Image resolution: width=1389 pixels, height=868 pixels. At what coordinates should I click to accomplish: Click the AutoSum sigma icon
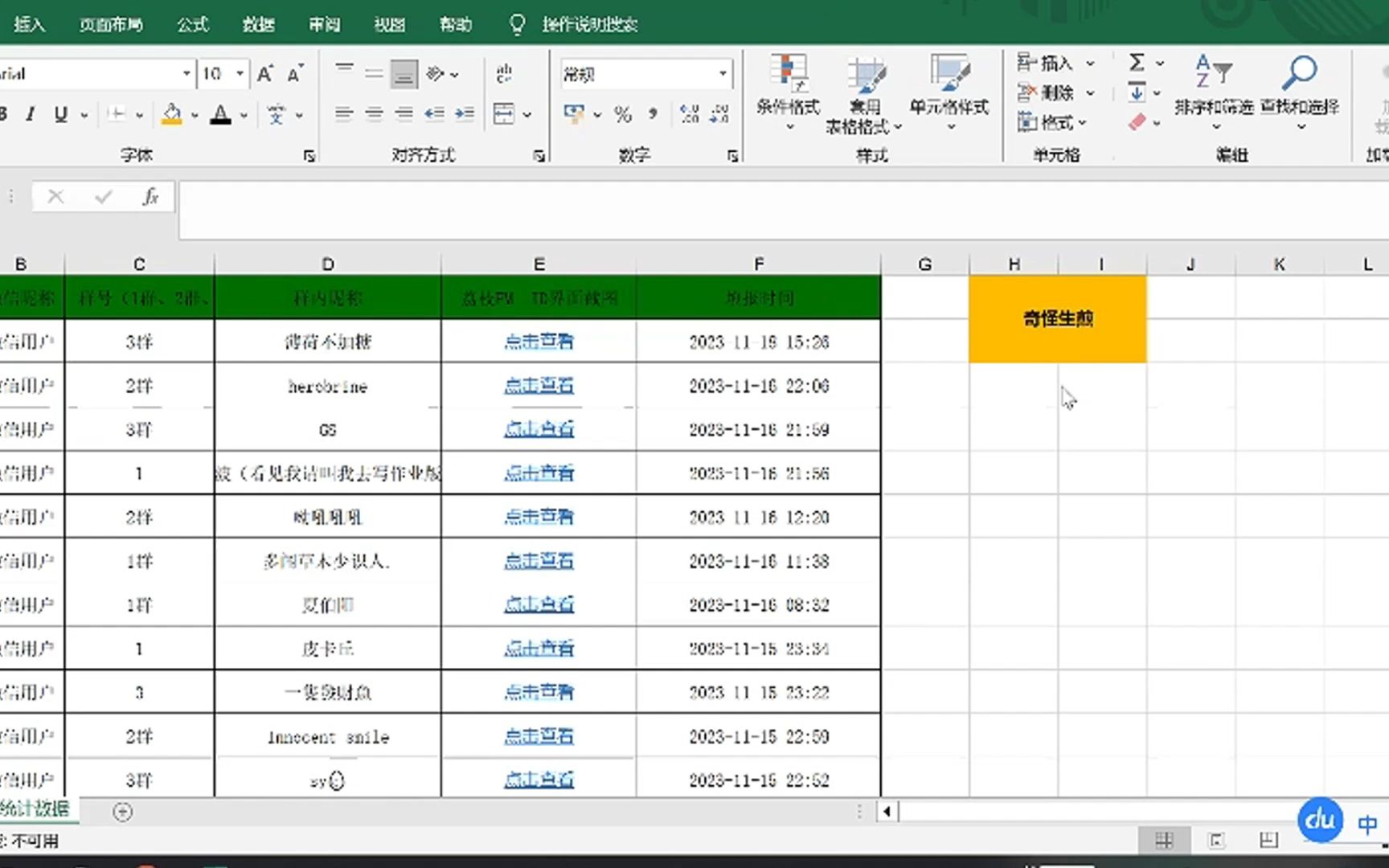pos(1137,63)
